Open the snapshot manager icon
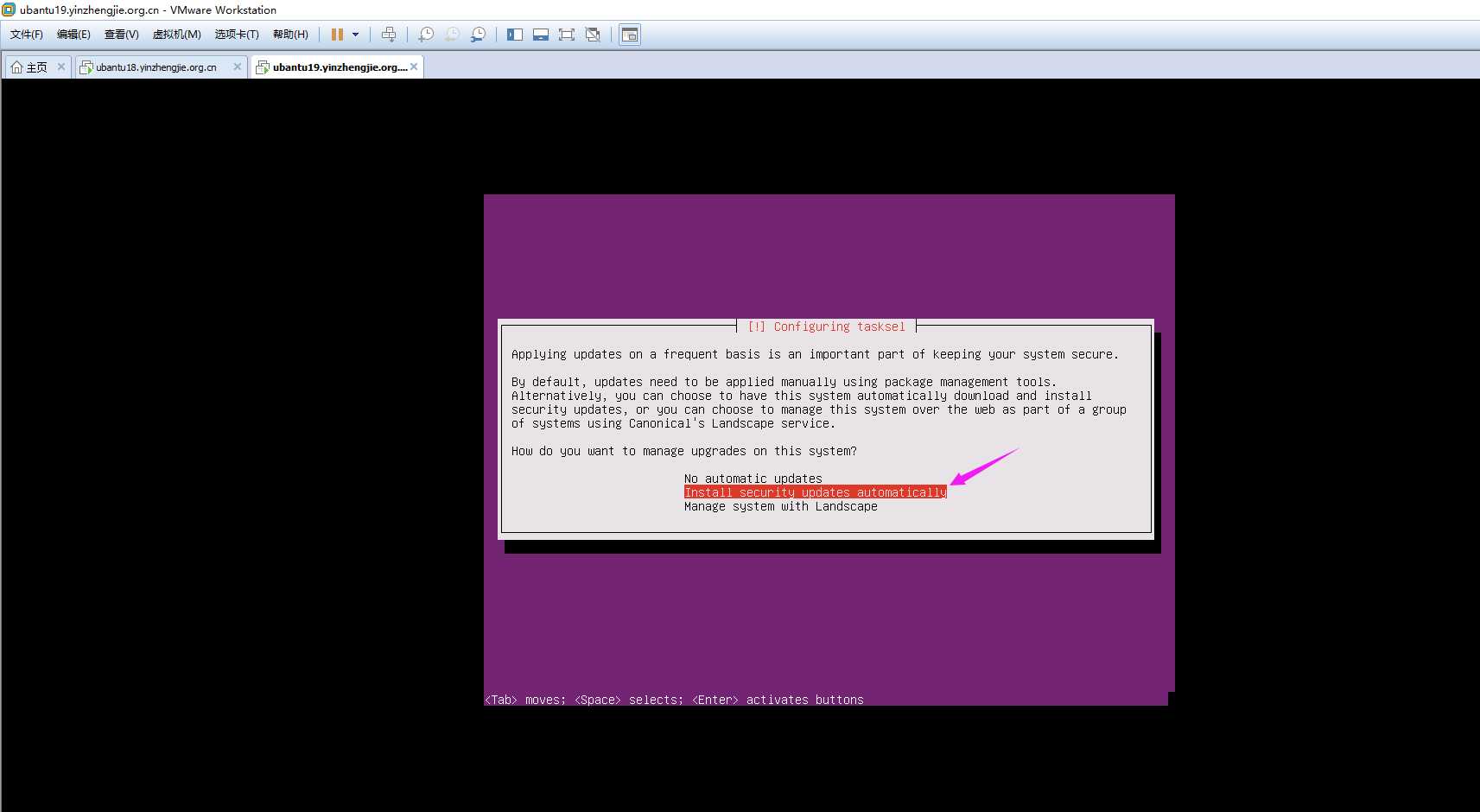Screen dimensions: 1480x812 478,35
